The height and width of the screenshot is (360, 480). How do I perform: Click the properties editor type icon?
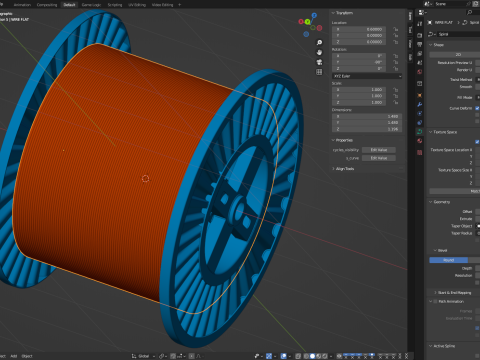(x=422, y=12)
